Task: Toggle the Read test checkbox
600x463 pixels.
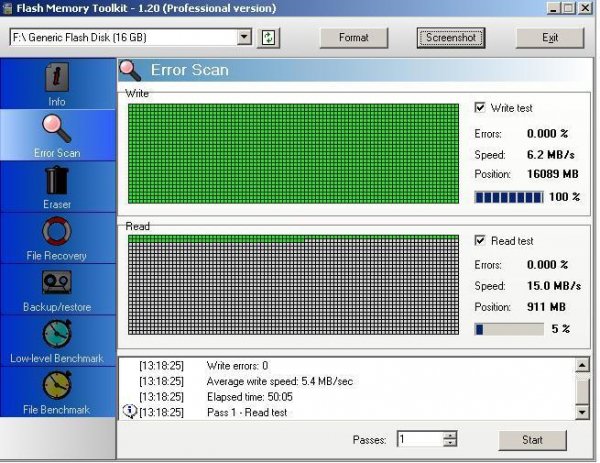Action: (479, 240)
